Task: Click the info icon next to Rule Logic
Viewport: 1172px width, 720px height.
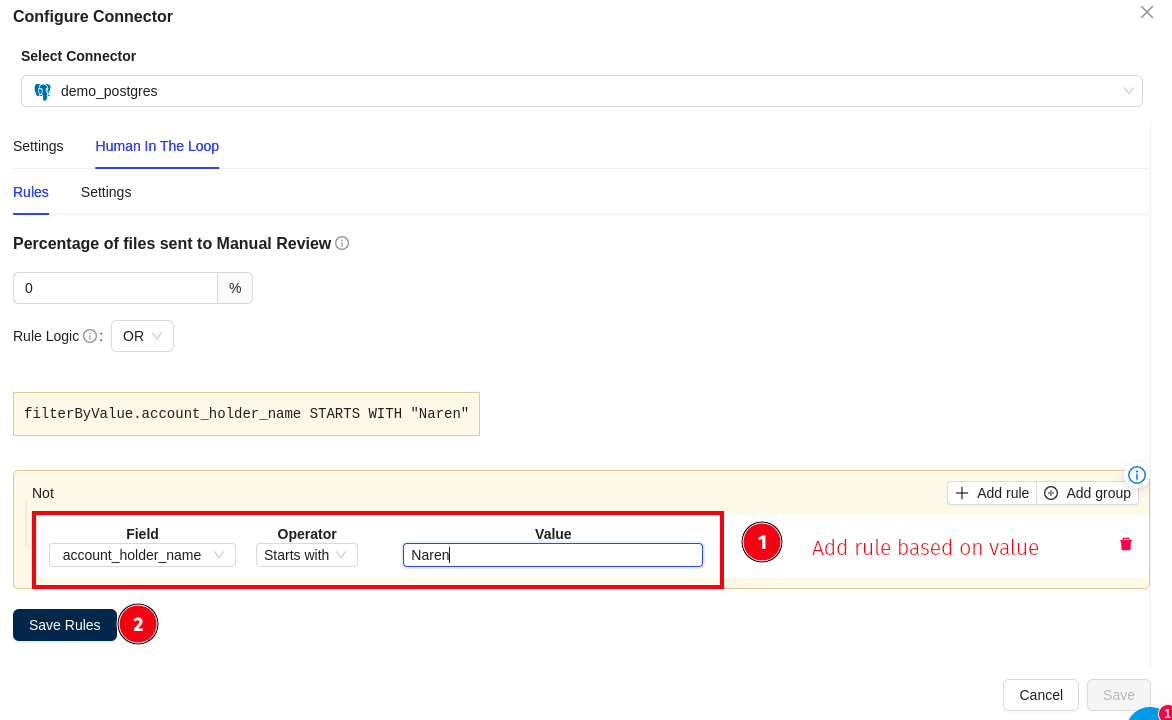Action: click(90, 336)
